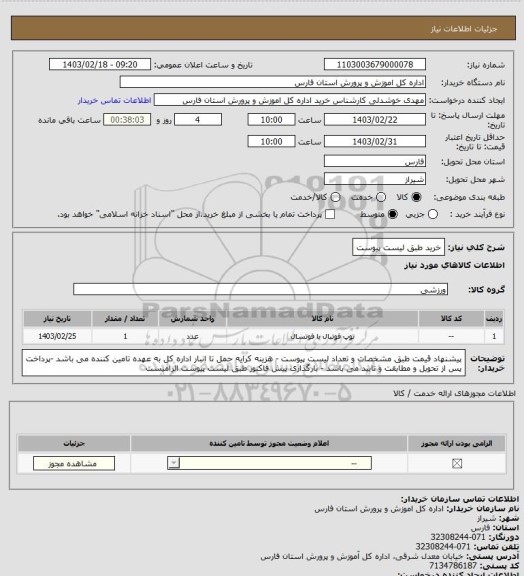Click the مشاهده مجوز button

[73, 464]
